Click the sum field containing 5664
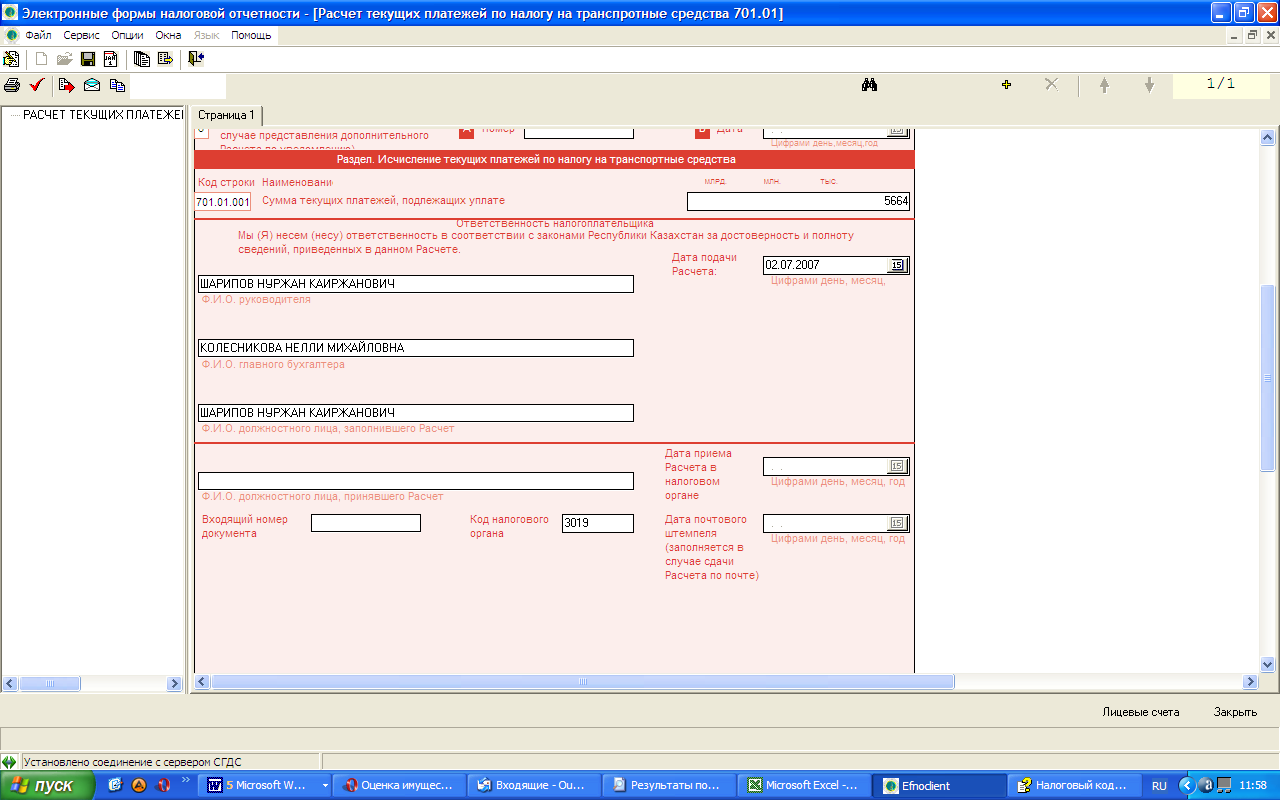This screenshot has width=1280, height=800. tap(798, 201)
